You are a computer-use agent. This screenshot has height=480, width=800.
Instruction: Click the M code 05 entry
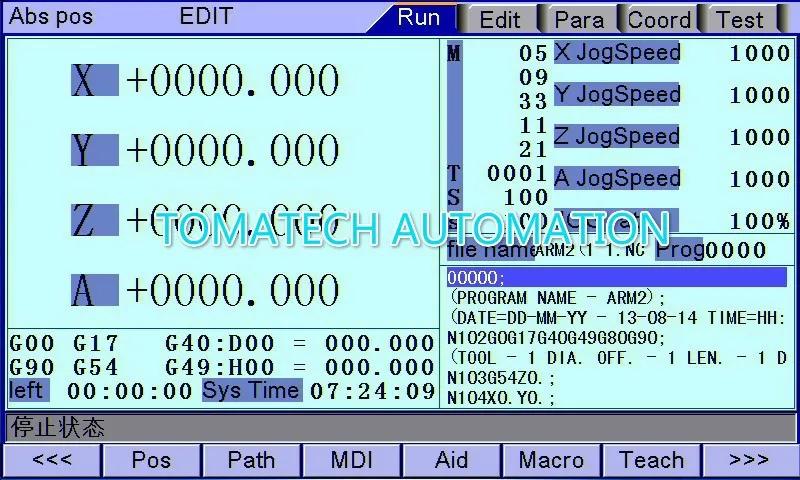tap(533, 53)
